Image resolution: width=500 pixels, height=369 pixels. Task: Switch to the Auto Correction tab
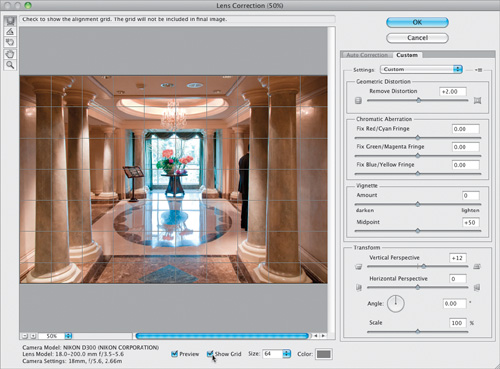tap(367, 55)
